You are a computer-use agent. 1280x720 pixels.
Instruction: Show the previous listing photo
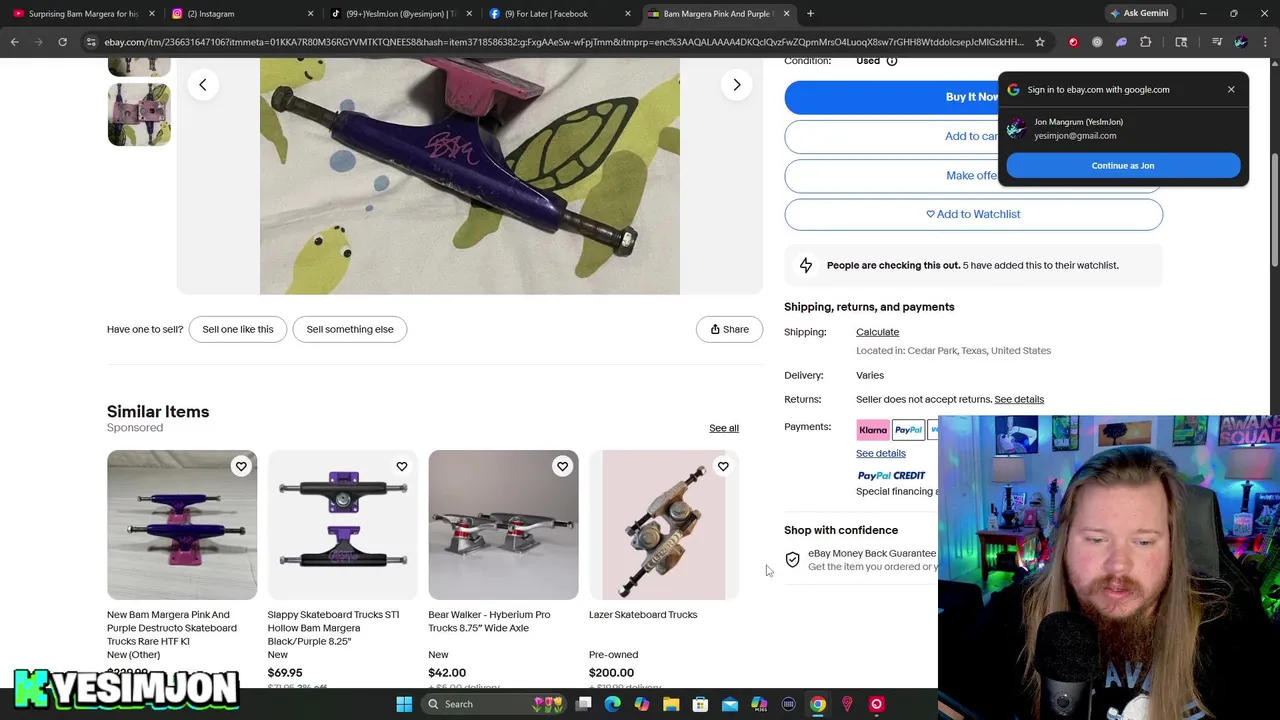[x=203, y=85]
